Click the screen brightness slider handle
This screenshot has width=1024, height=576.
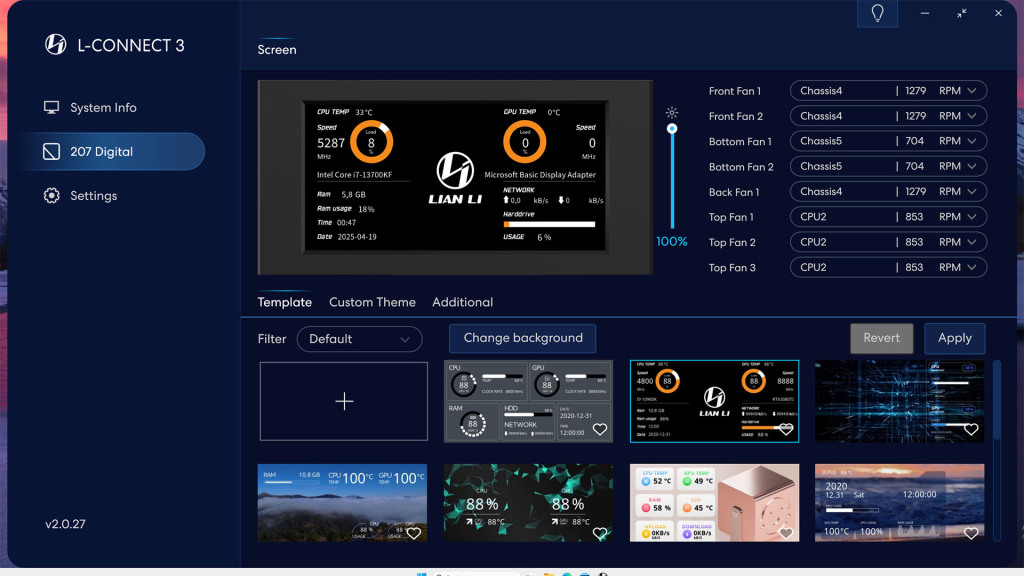[x=672, y=129]
